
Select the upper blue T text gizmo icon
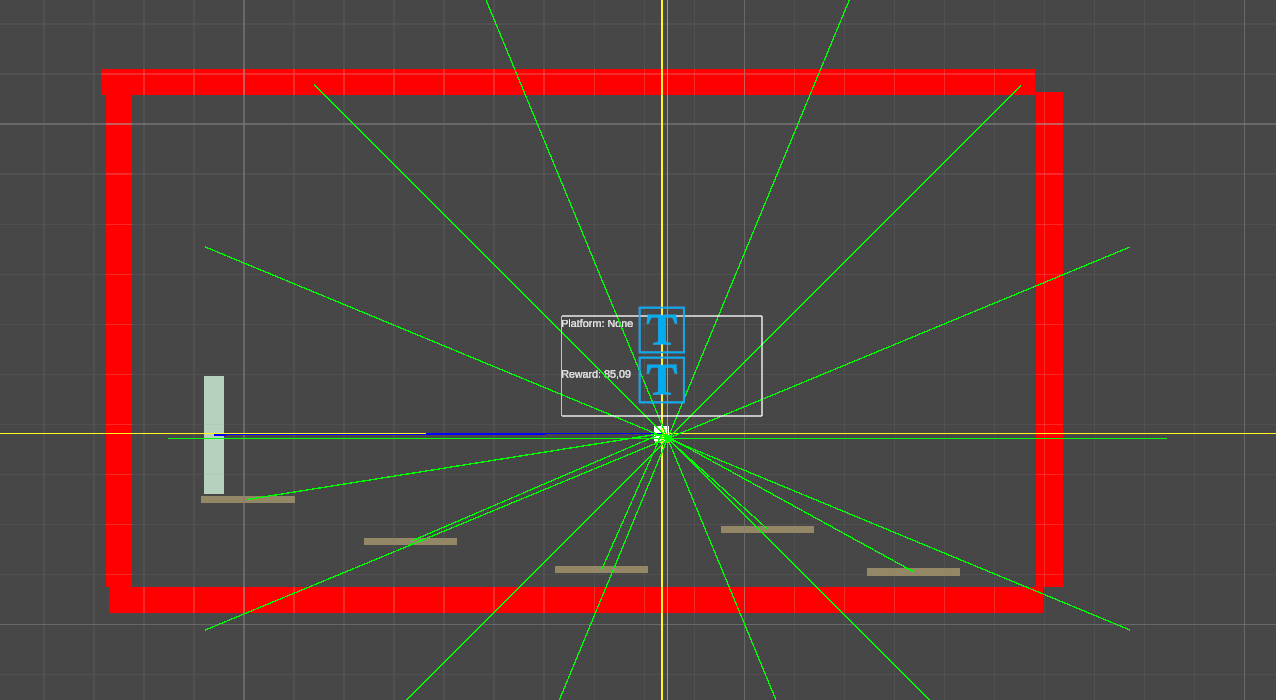tap(661, 330)
